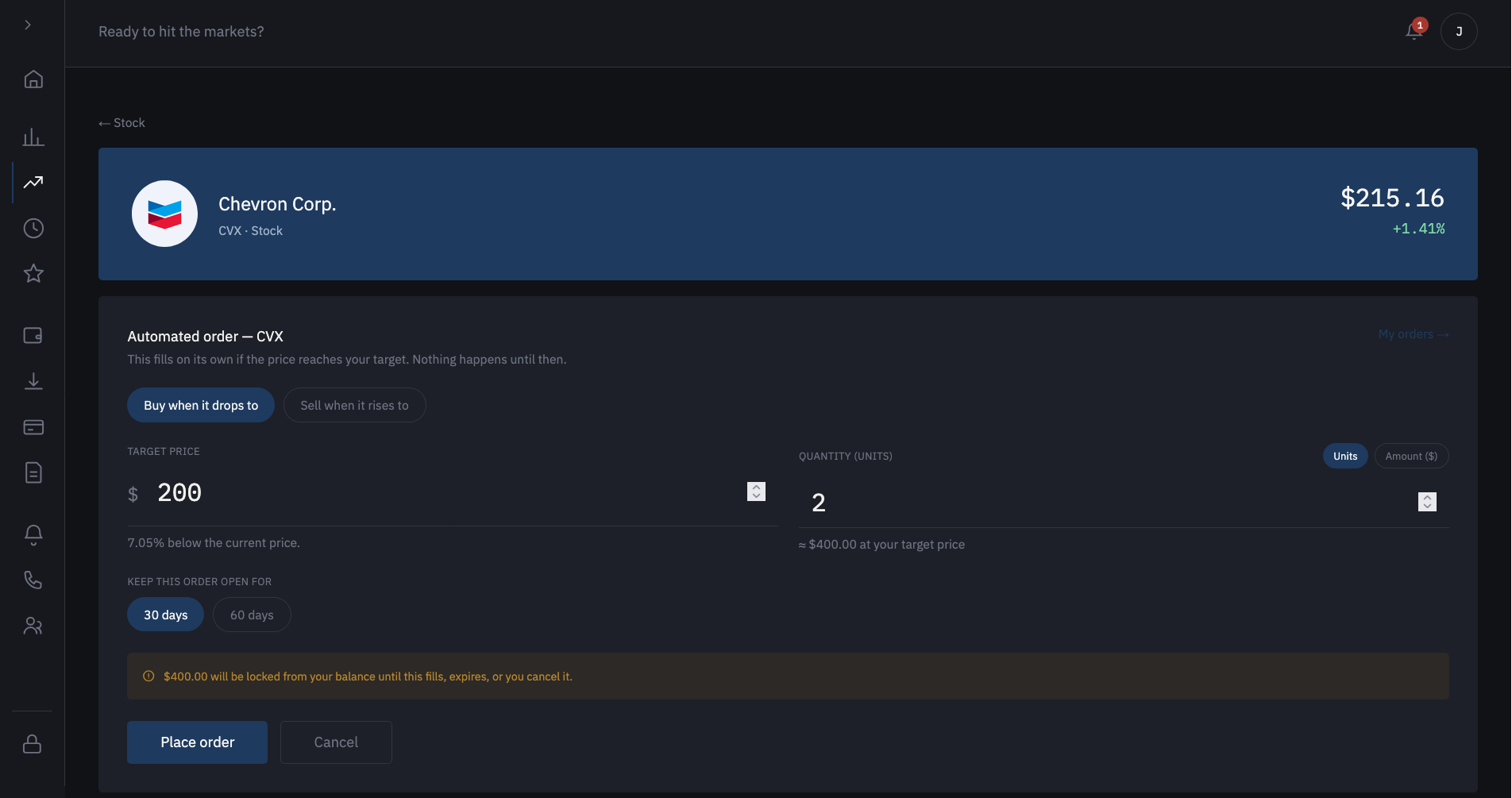Choose 30 days order duration
Image resolution: width=1512 pixels, height=798 pixels.
[165, 615]
